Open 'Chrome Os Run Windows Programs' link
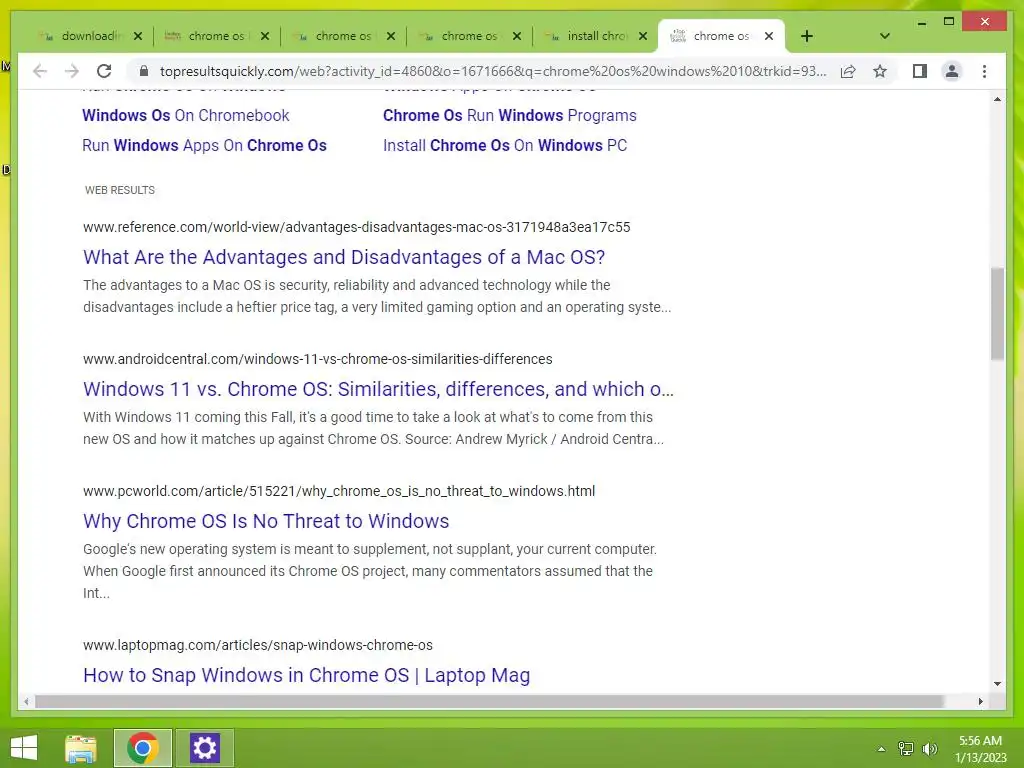 (x=509, y=116)
